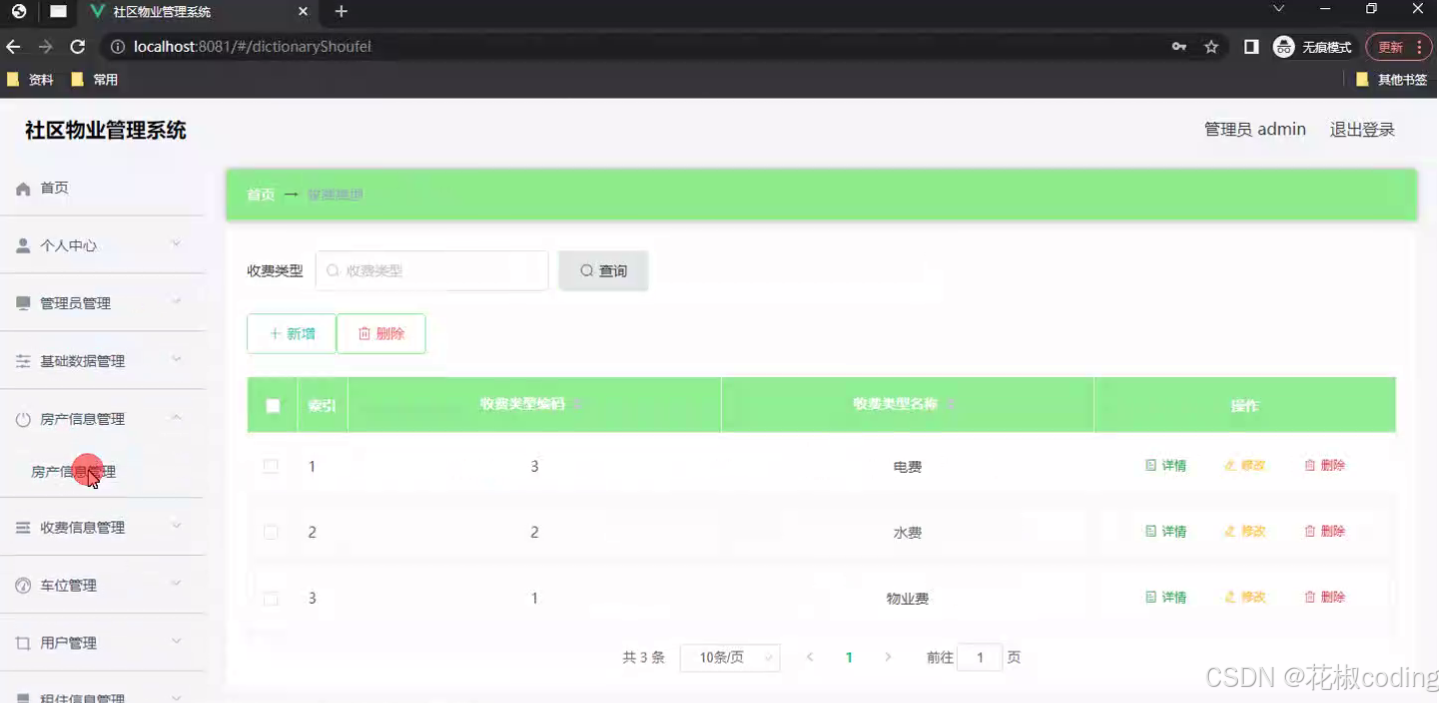Check the row checkbox for 物业费
The width and height of the screenshot is (1443, 703).
click(270, 597)
